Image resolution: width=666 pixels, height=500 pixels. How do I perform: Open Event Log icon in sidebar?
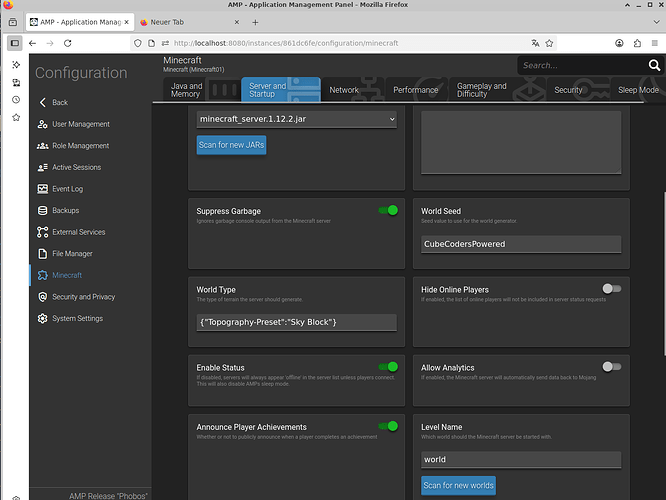[x=42, y=189]
